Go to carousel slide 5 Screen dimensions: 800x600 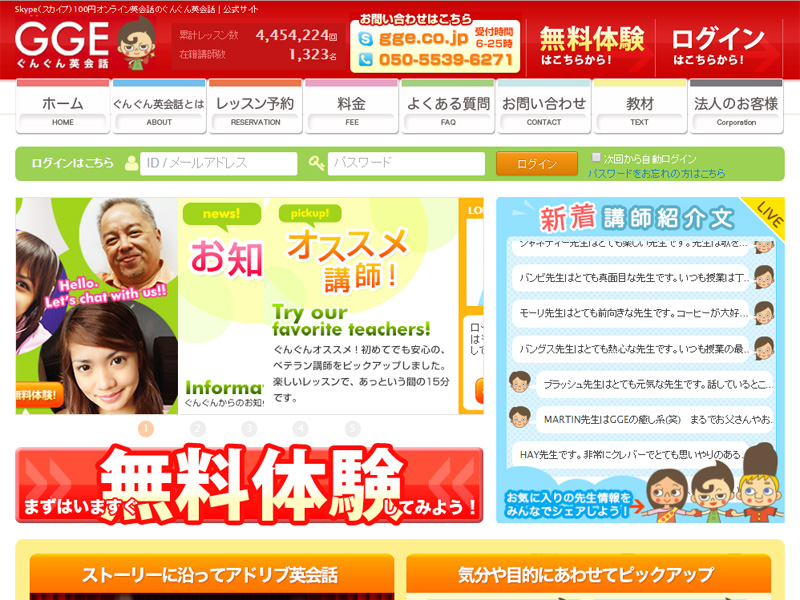pos(352,429)
